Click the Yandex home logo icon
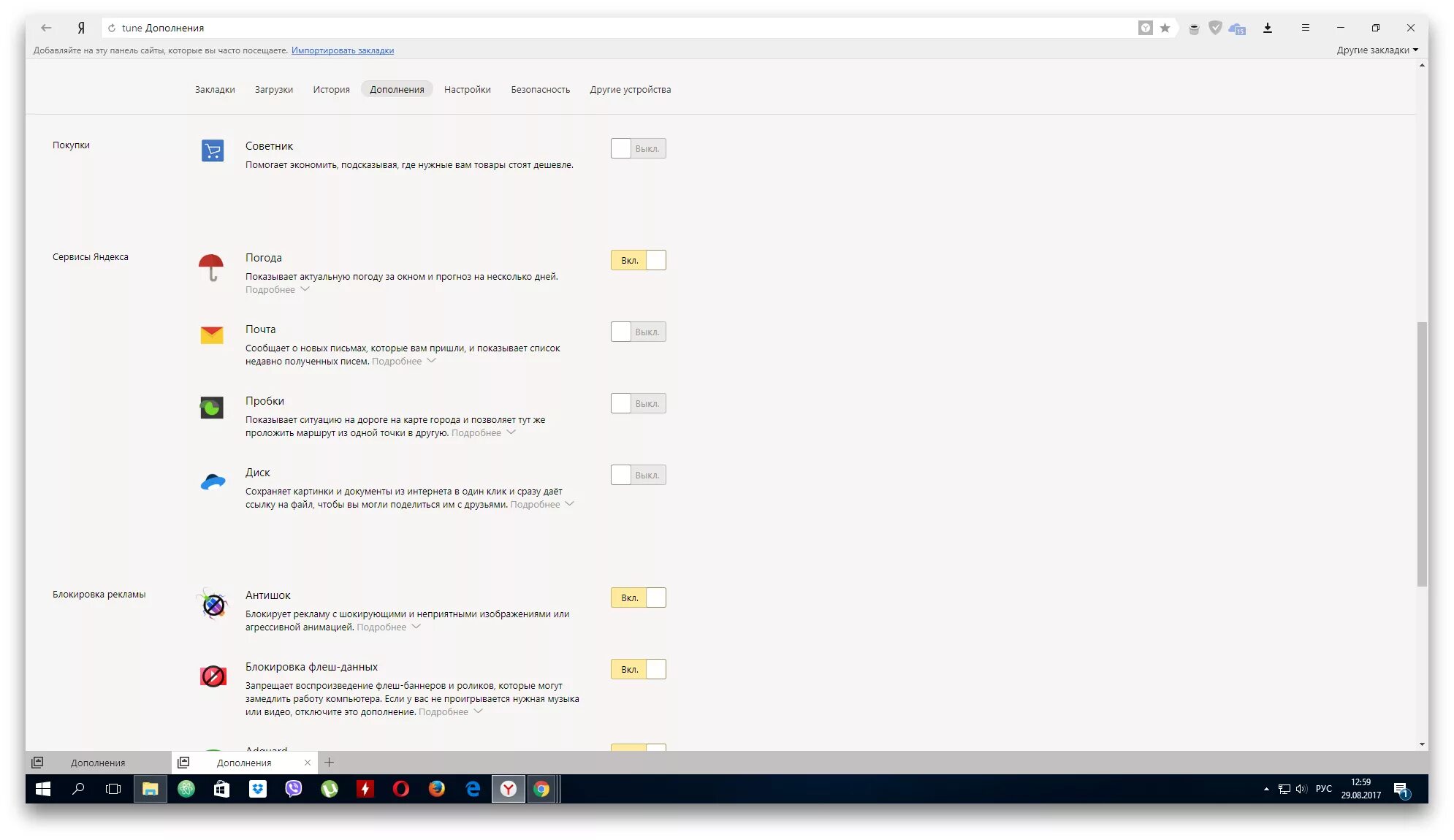 click(81, 28)
